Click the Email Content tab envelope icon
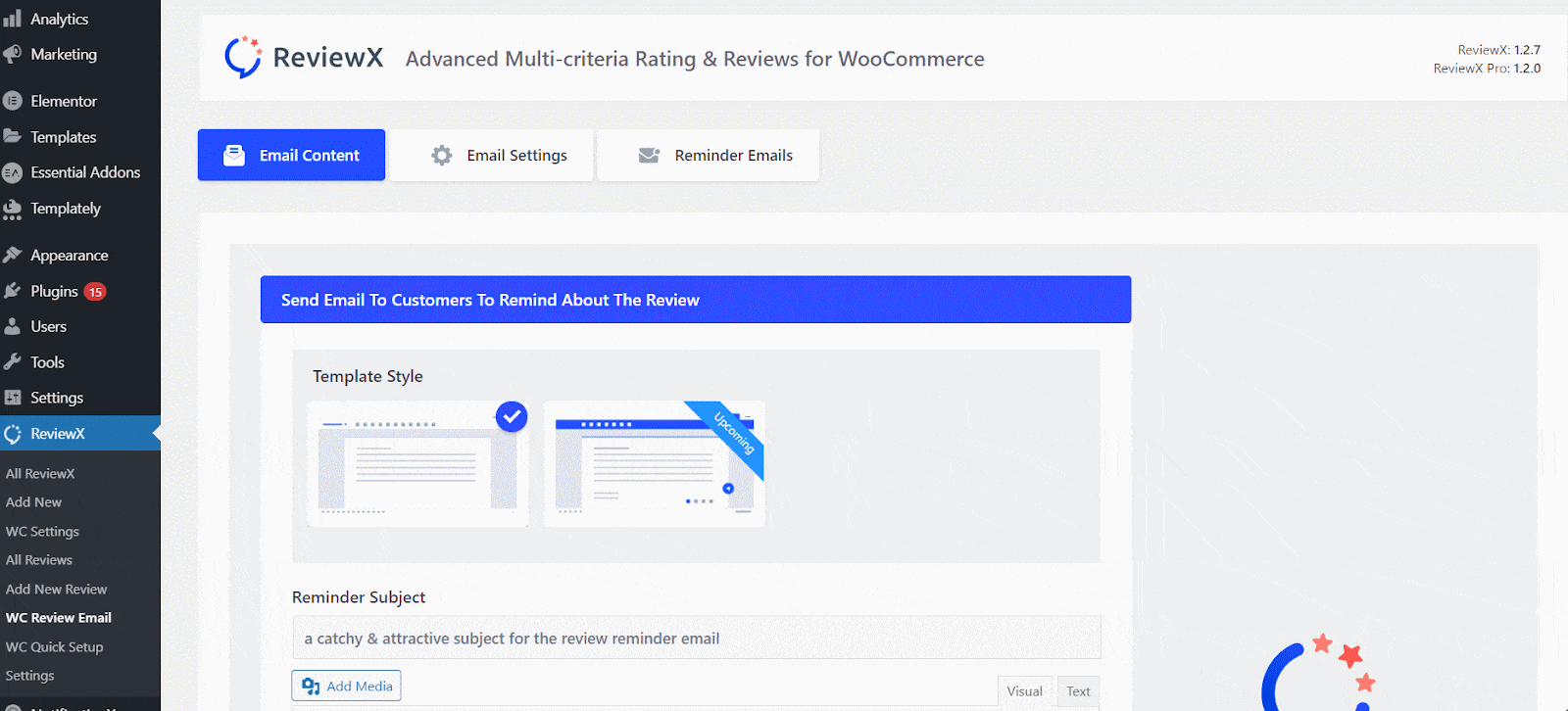The image size is (1568, 711). tap(234, 155)
